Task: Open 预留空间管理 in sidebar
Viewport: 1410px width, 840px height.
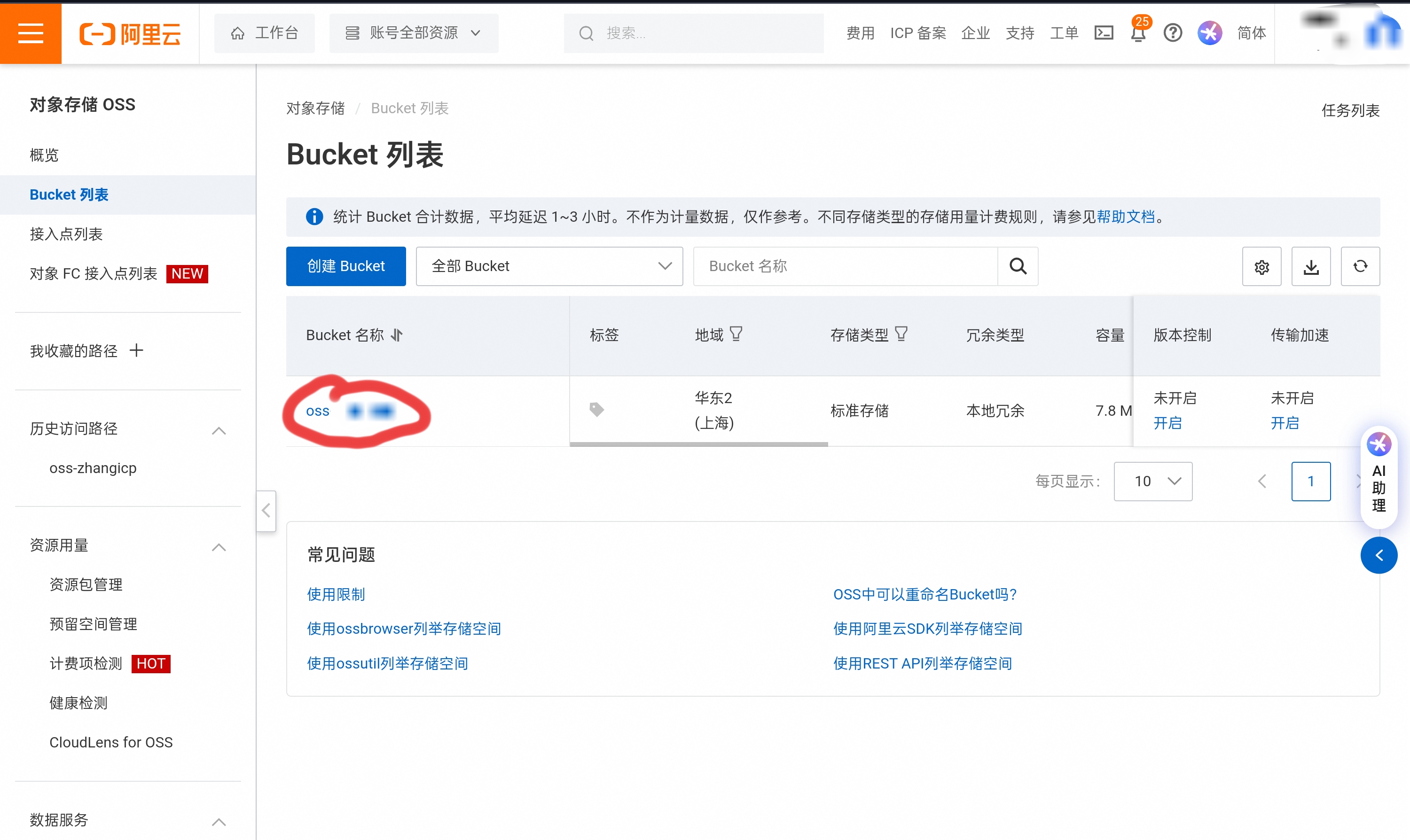Action: (x=94, y=624)
